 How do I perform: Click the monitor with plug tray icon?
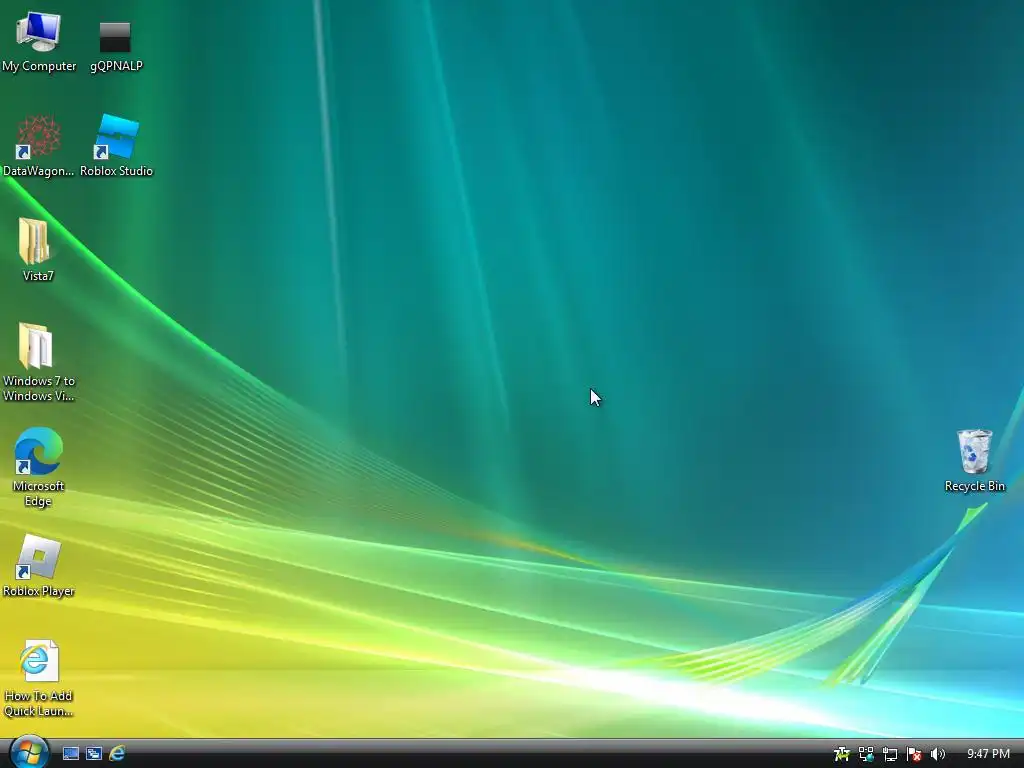click(x=889, y=754)
